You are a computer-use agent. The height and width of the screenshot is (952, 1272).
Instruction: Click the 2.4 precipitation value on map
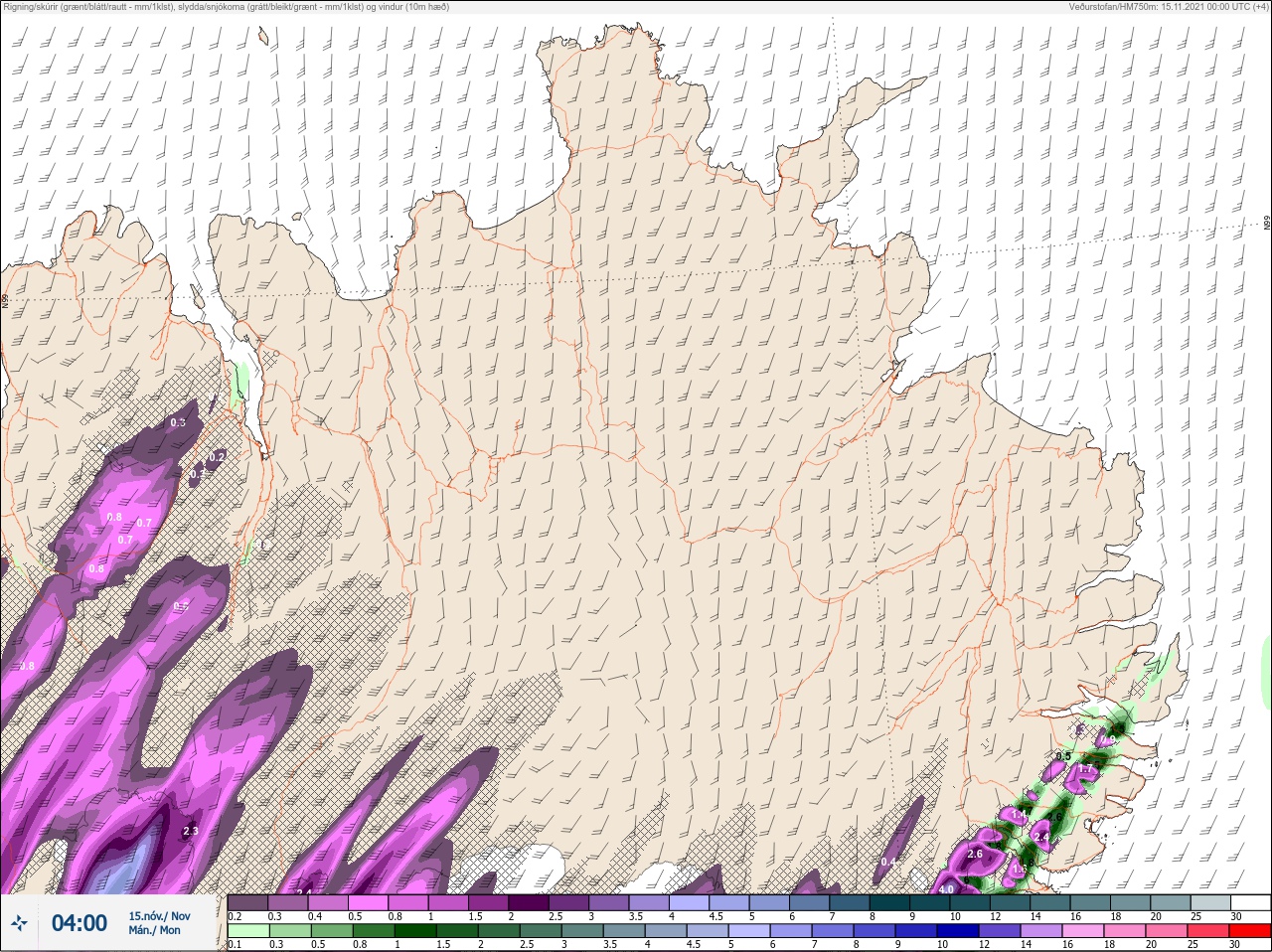[x=1042, y=838]
